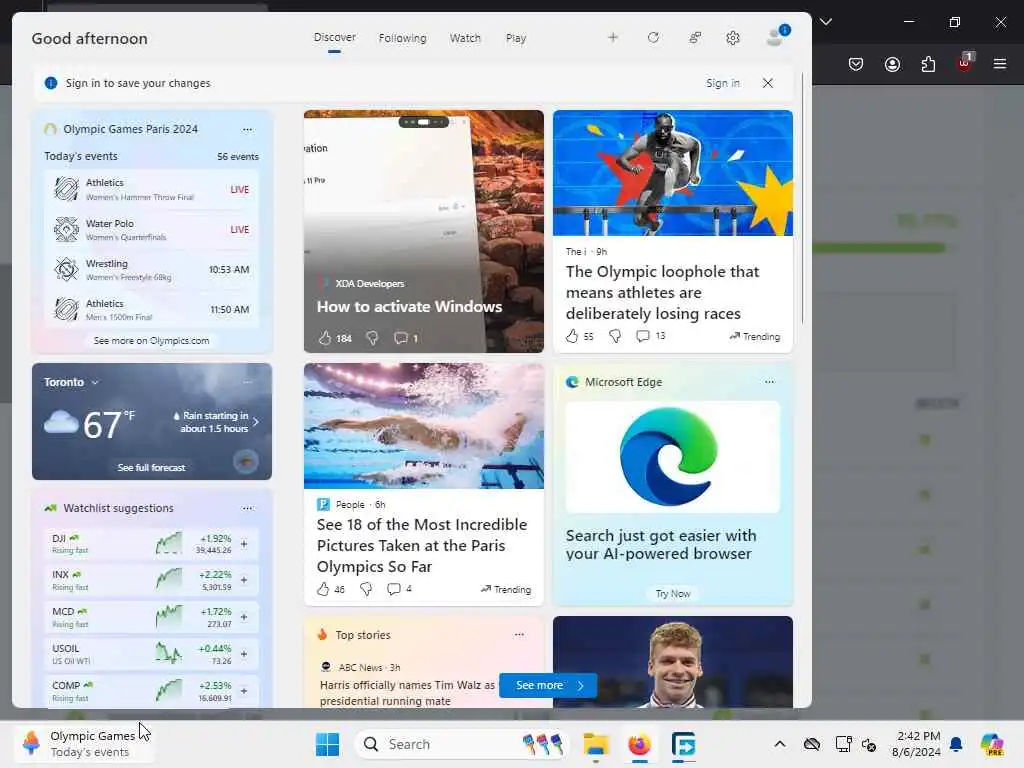Show hidden system tray icons
The height and width of the screenshot is (768, 1024).
pos(780,744)
